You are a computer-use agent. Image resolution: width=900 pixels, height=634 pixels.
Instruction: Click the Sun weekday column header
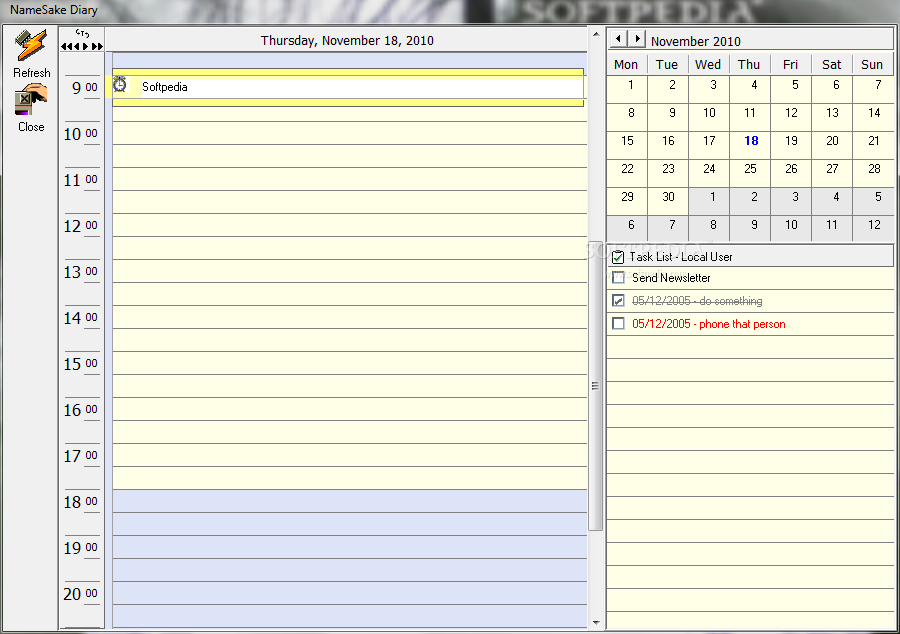tap(872, 64)
